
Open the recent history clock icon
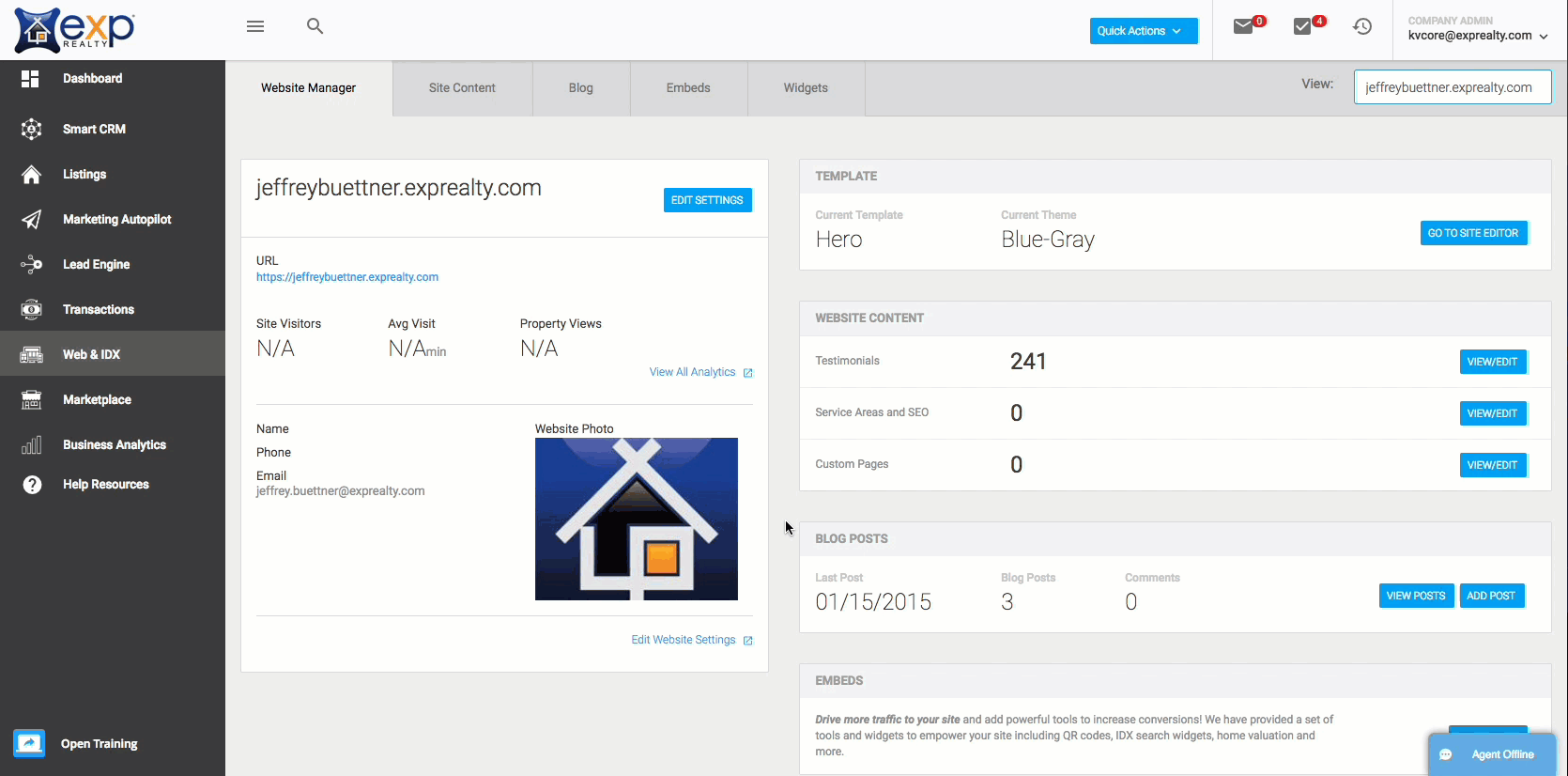(1362, 26)
